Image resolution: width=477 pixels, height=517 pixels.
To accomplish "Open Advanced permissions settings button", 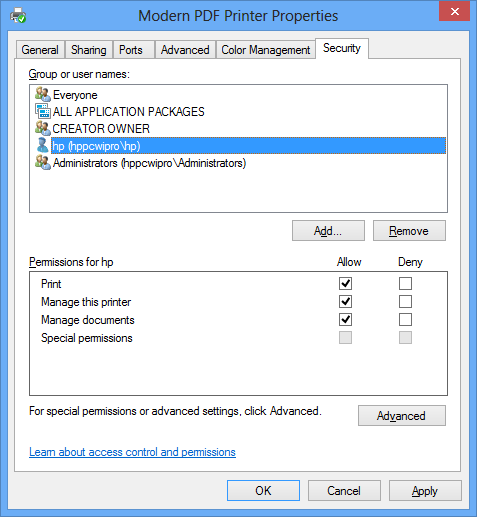I will pyautogui.click(x=402, y=416).
